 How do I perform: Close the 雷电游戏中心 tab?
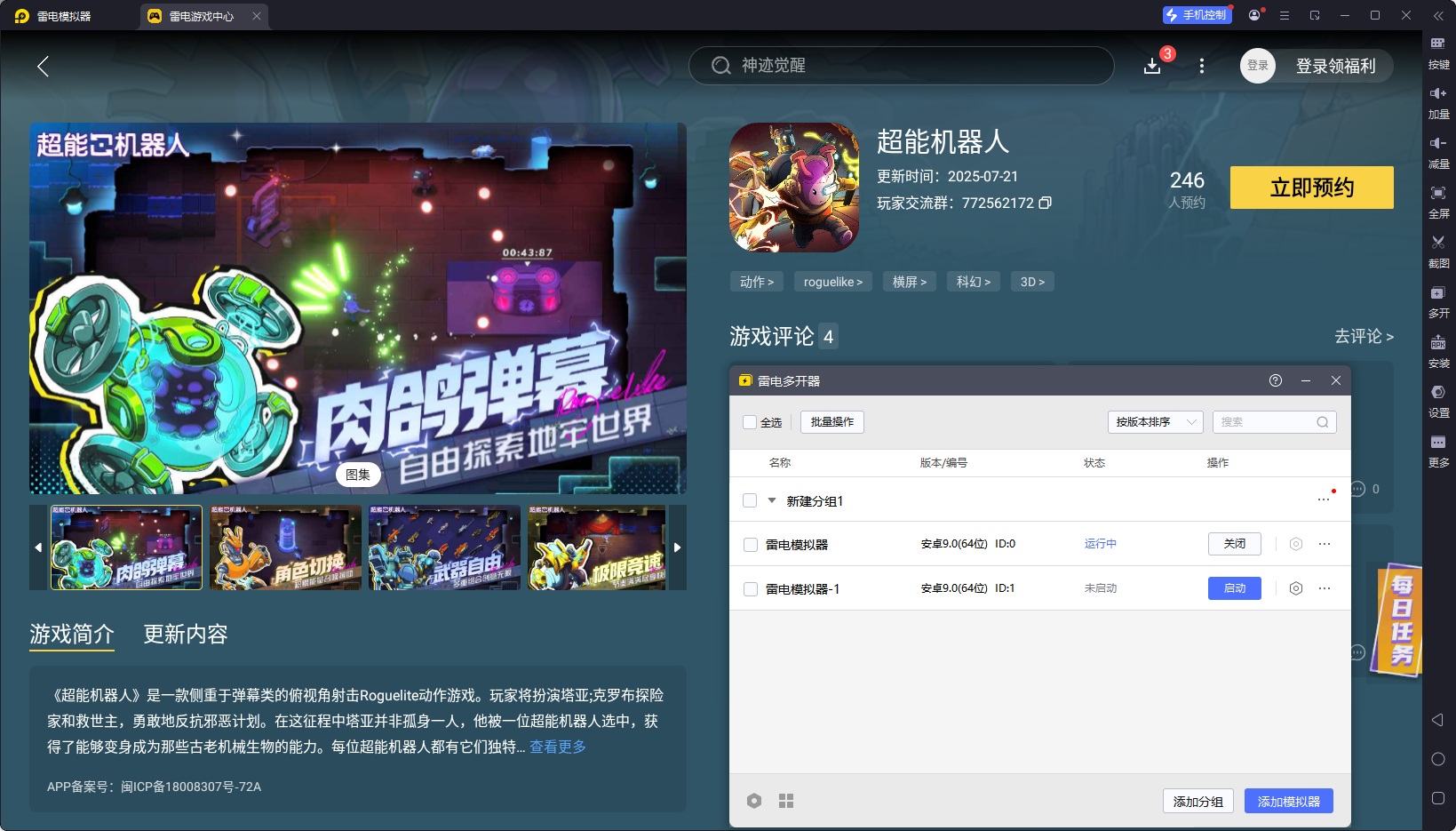pyautogui.click(x=257, y=16)
